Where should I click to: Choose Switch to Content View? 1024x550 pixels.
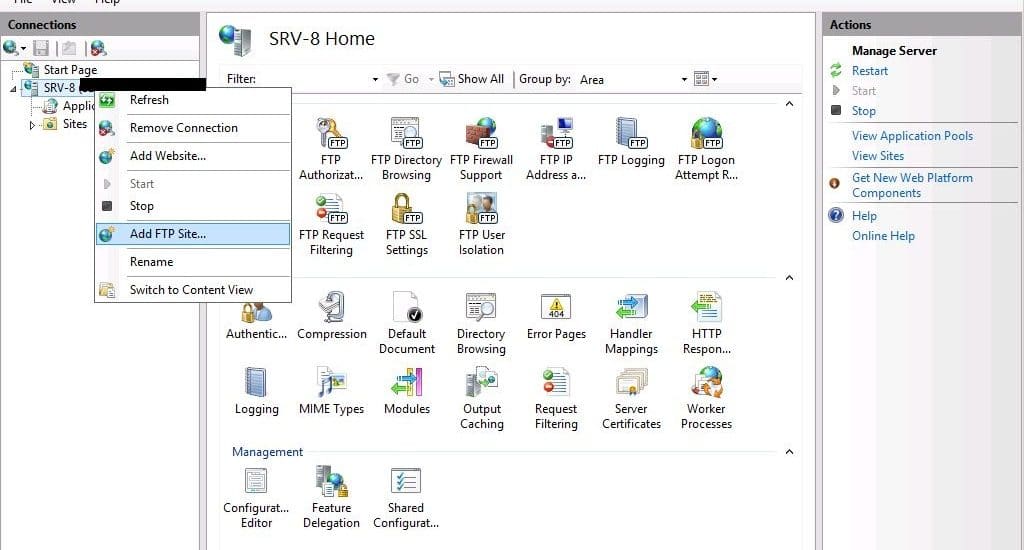point(193,290)
